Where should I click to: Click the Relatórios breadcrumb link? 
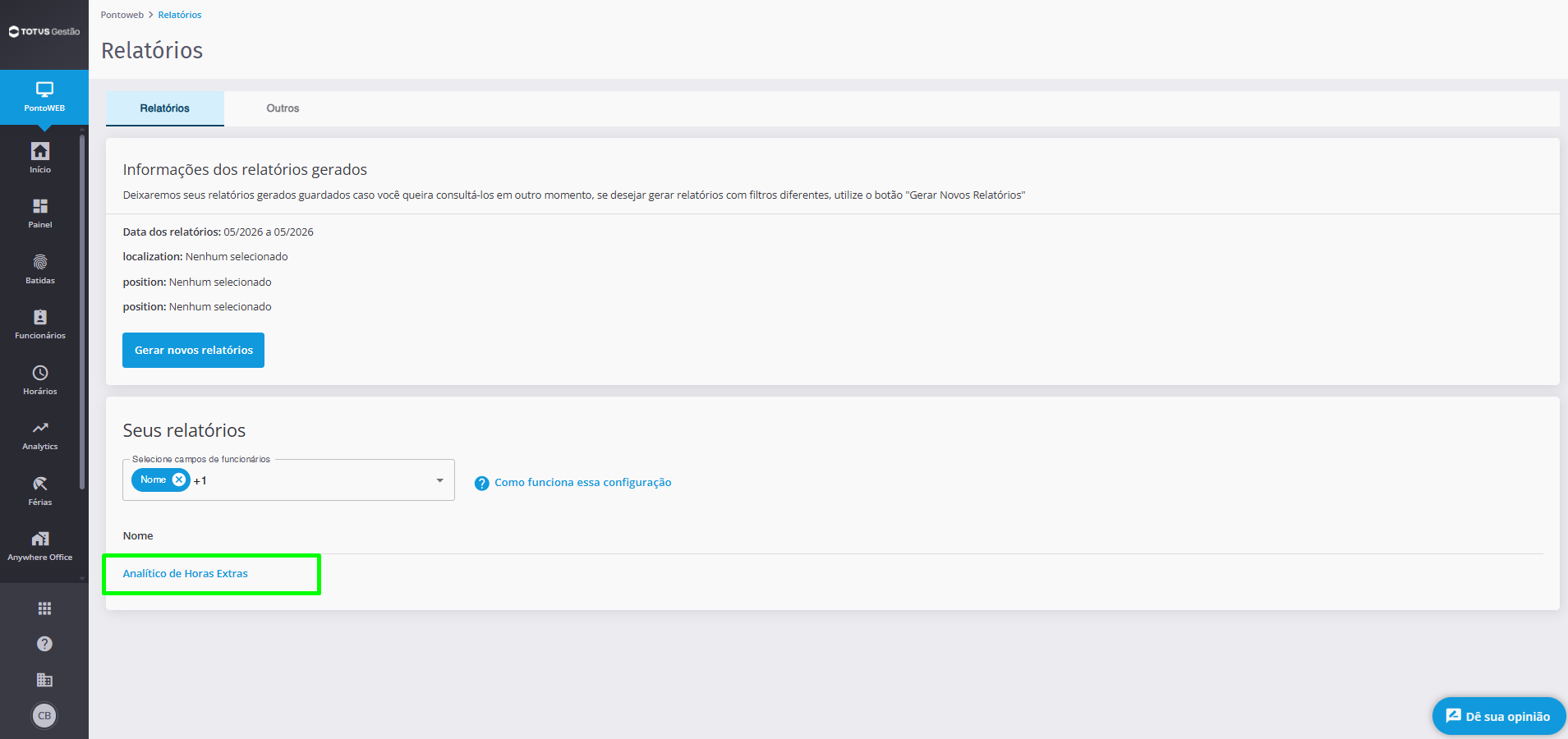point(180,15)
